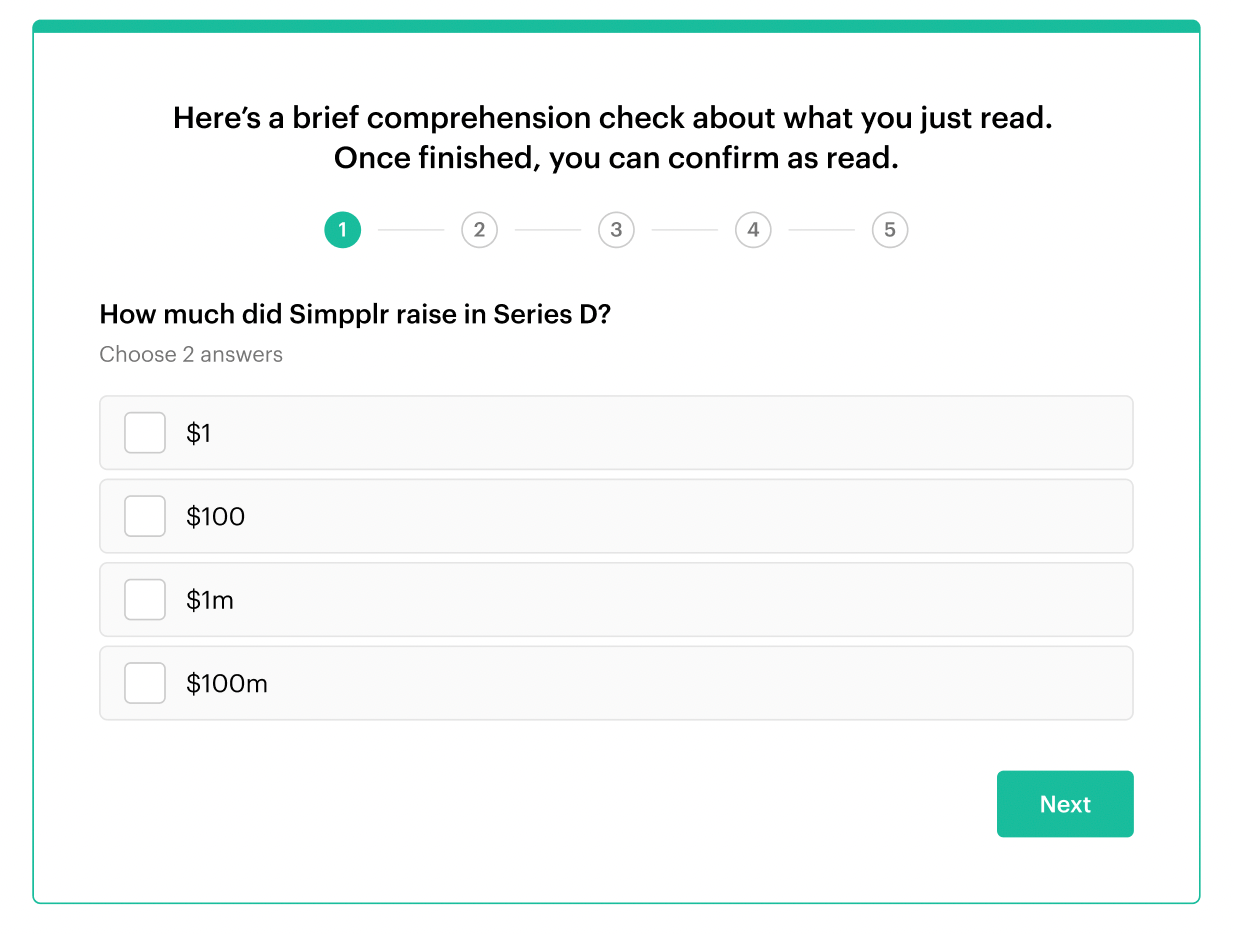The image size is (1234, 934).
Task: Click step 1 indicator circle
Action: [x=342, y=229]
